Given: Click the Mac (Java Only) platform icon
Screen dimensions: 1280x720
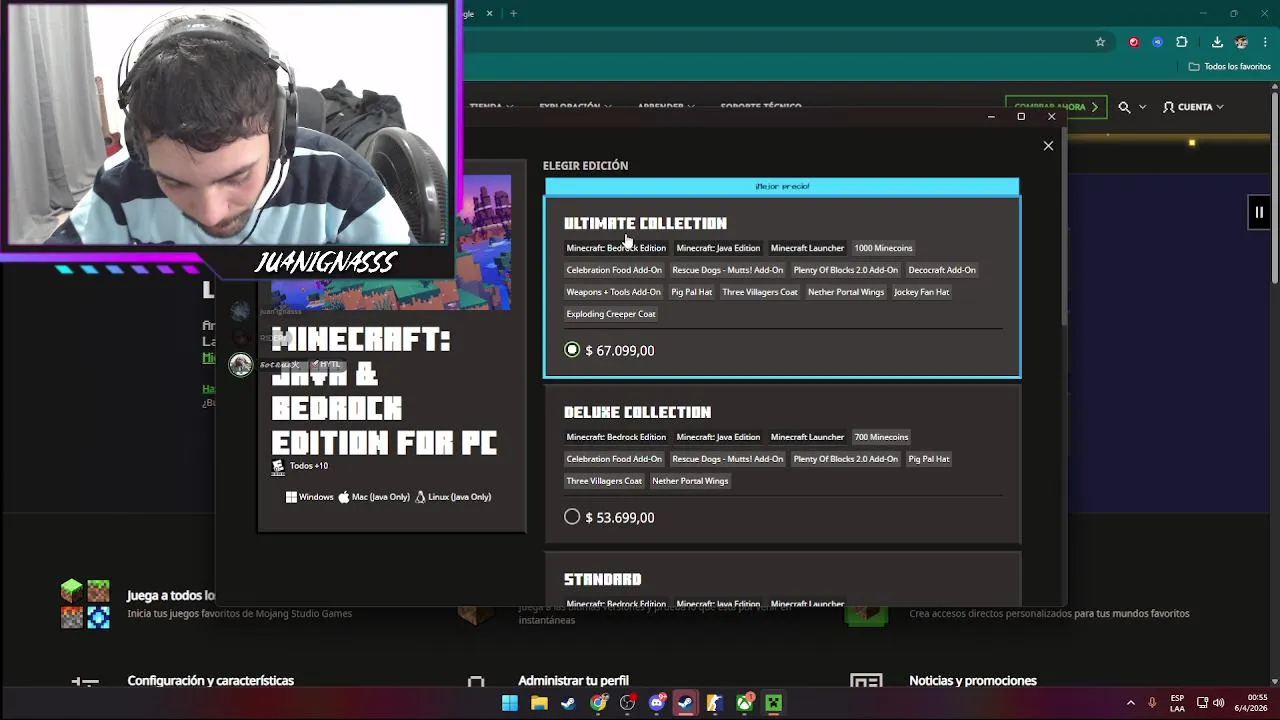Looking at the screenshot, I should [343, 497].
